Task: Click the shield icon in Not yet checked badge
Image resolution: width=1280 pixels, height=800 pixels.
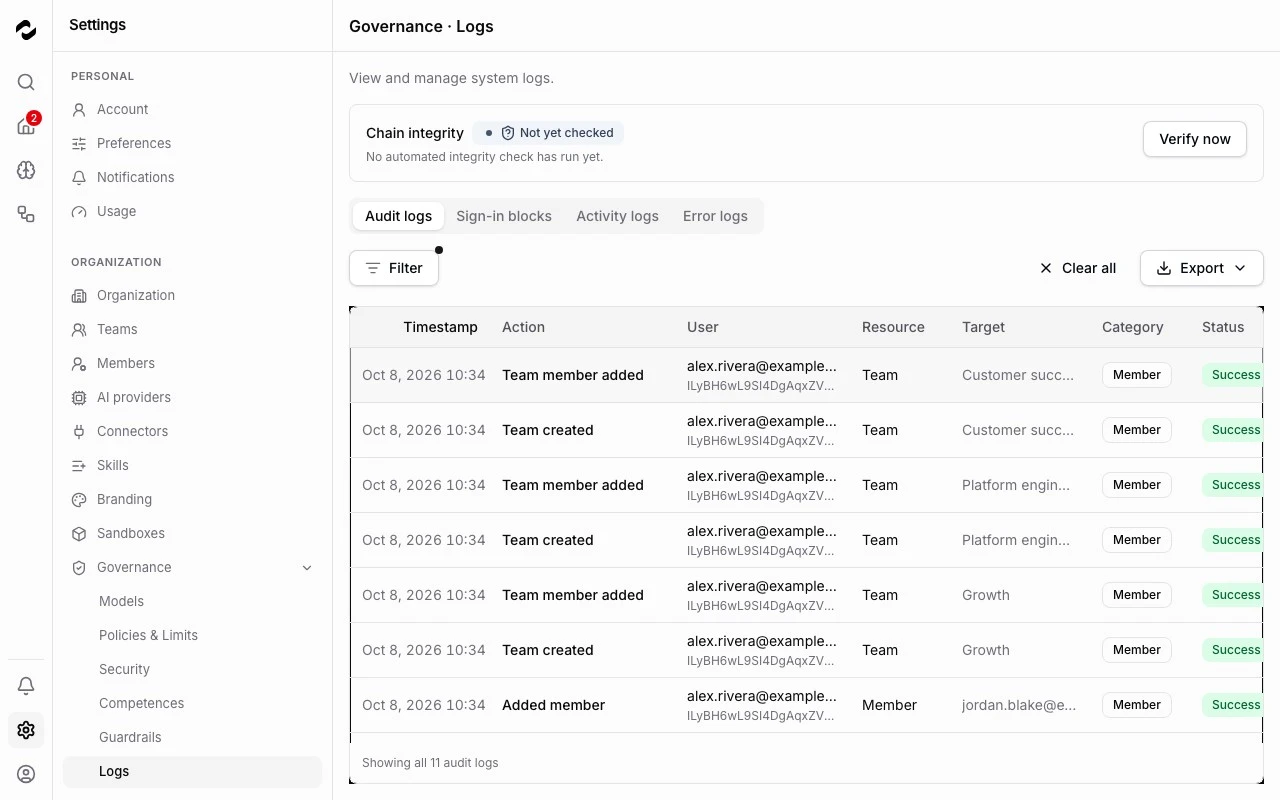Action: click(507, 133)
